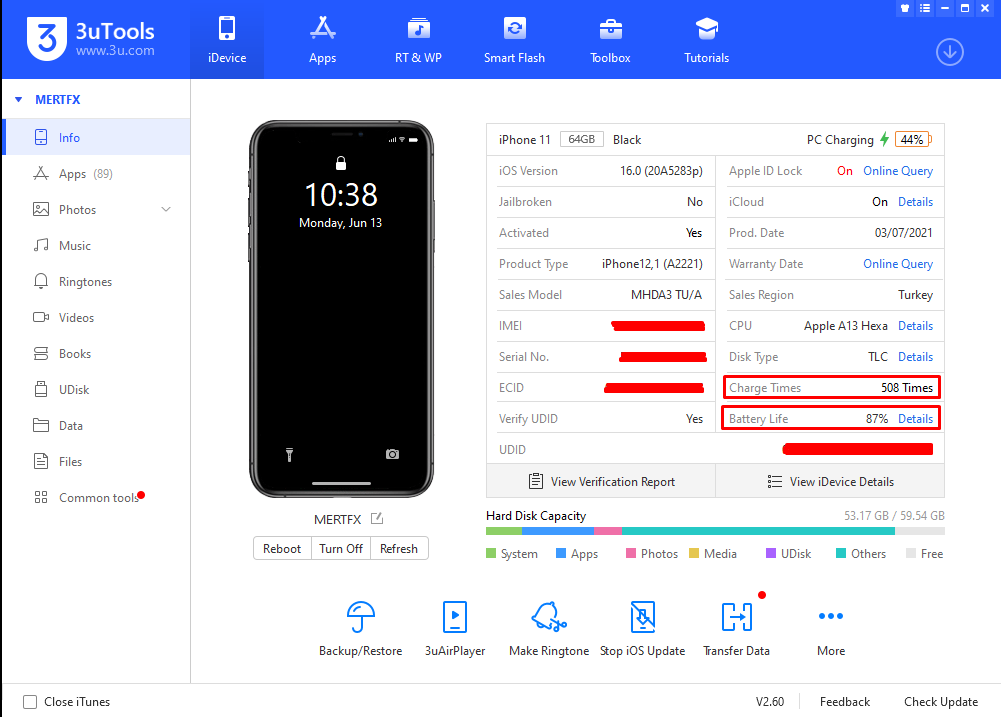1001x717 pixels.
Task: Open the RT & WP tab
Action: point(418,40)
